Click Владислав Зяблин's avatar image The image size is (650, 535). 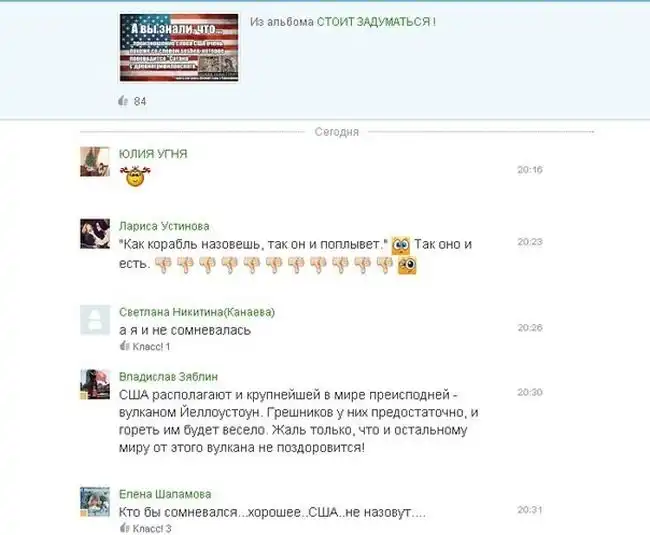point(95,384)
